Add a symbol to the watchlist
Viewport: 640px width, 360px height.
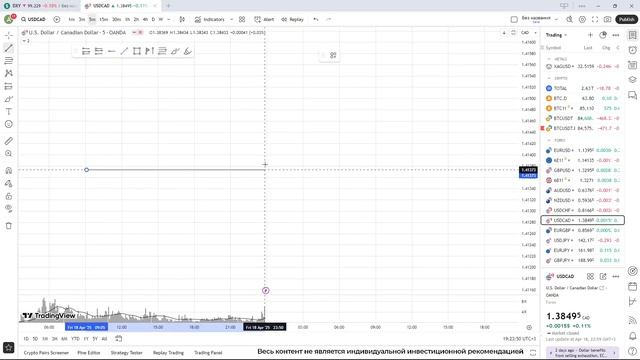[590, 35]
